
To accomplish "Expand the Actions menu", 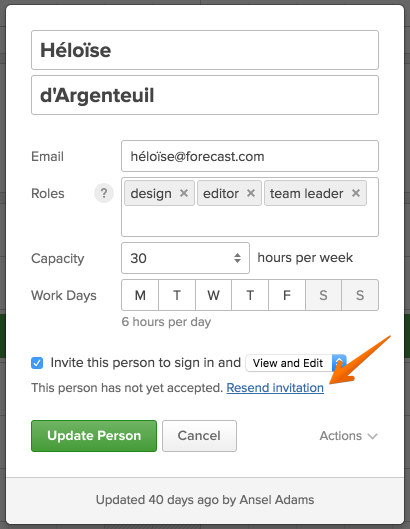I will pos(349,436).
